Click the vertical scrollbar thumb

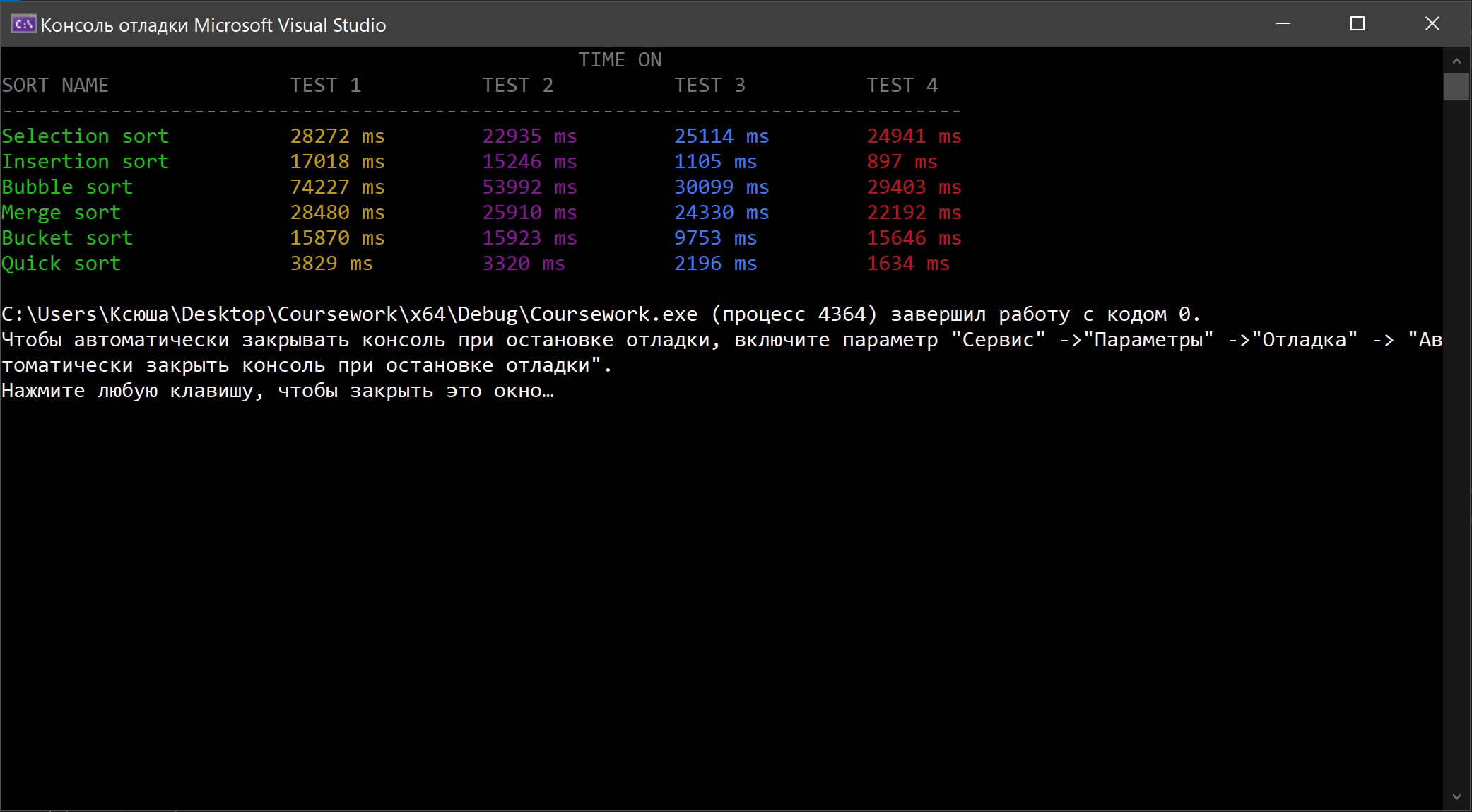coord(1456,87)
